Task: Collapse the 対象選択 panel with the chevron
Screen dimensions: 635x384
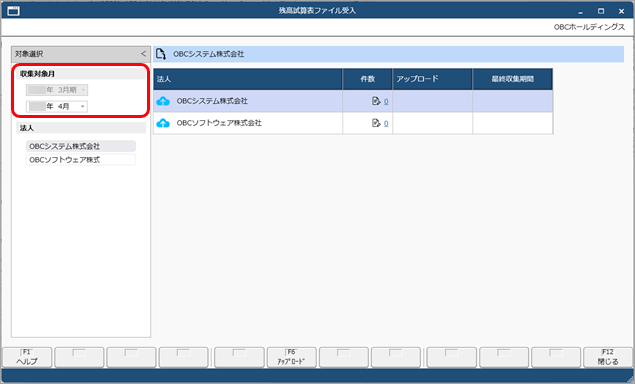Action: click(x=143, y=53)
